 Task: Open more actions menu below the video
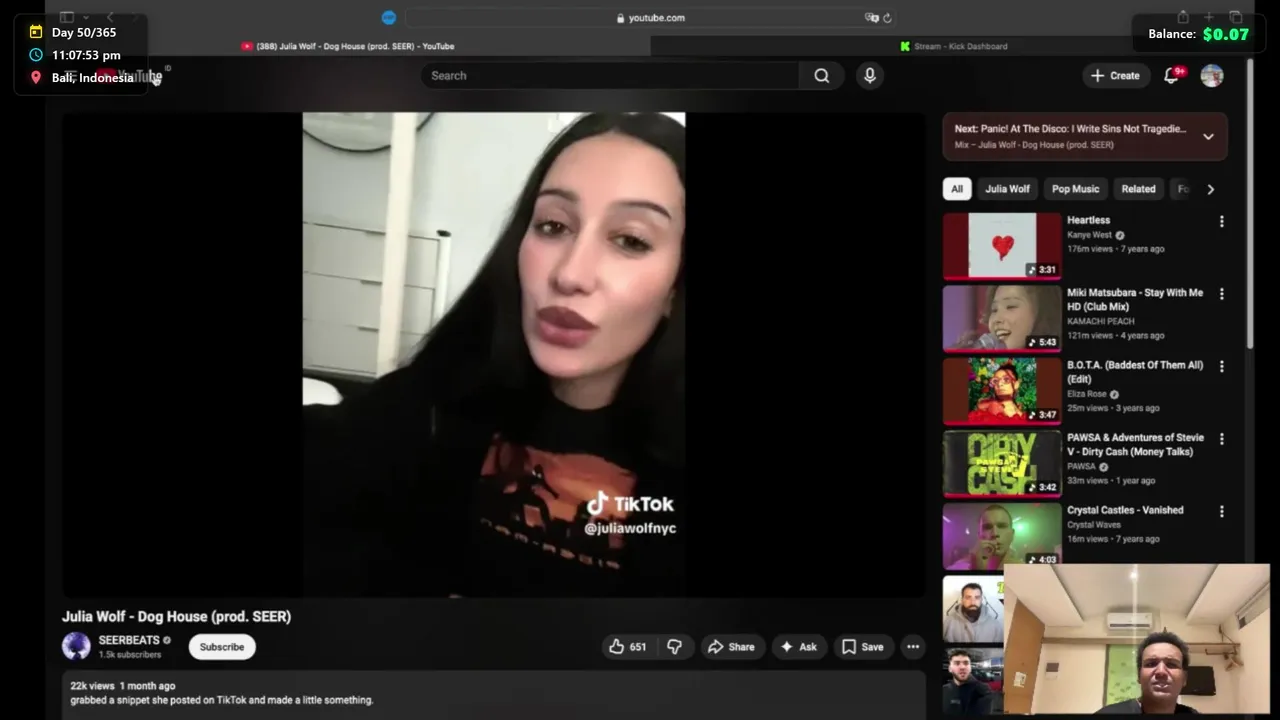coord(913,647)
